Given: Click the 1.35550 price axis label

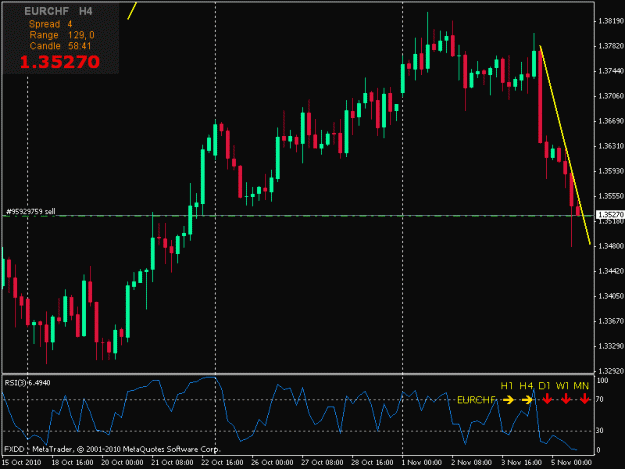Looking at the screenshot, I should [x=611, y=196].
